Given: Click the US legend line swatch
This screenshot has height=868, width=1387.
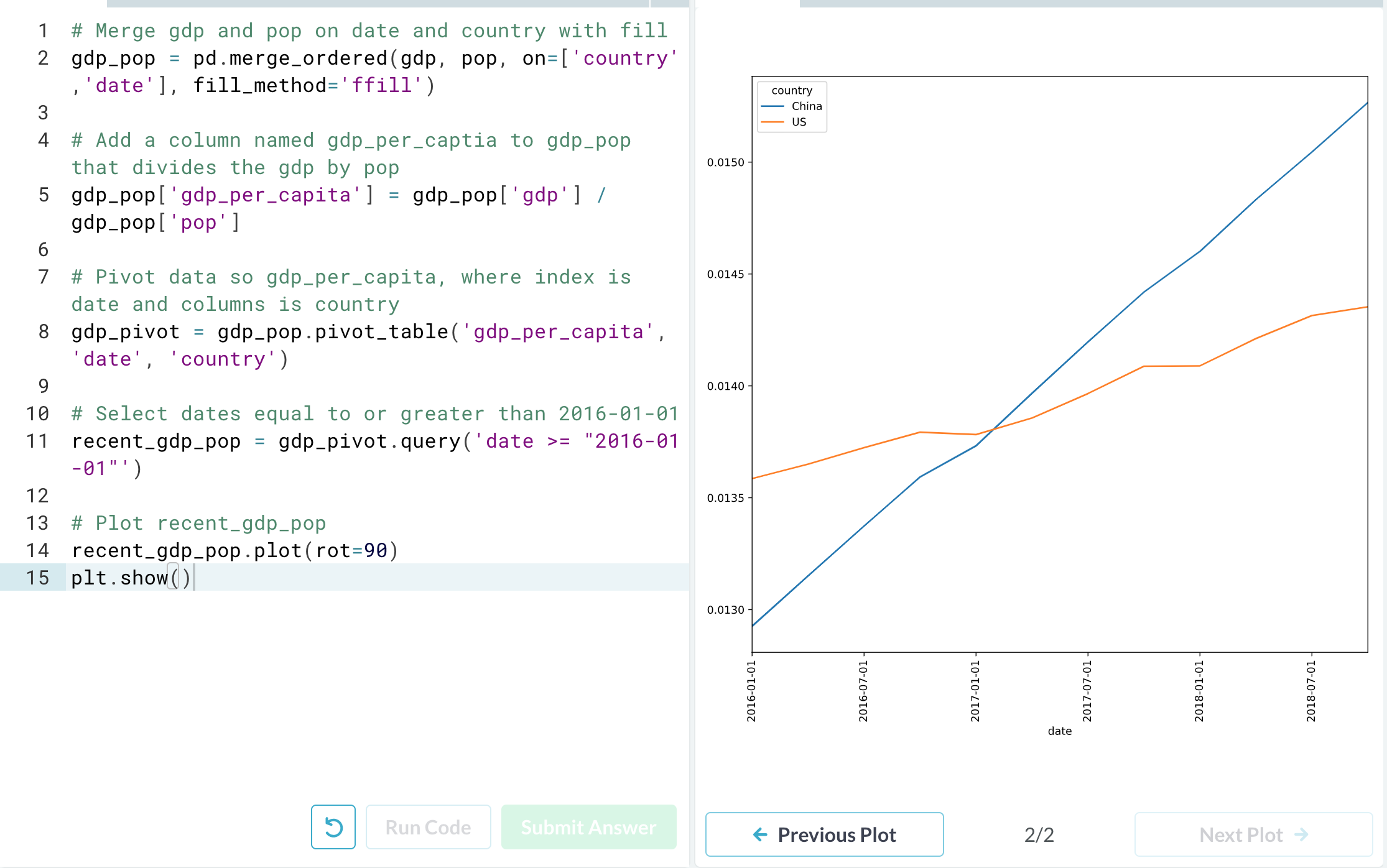Looking at the screenshot, I should click(772, 122).
